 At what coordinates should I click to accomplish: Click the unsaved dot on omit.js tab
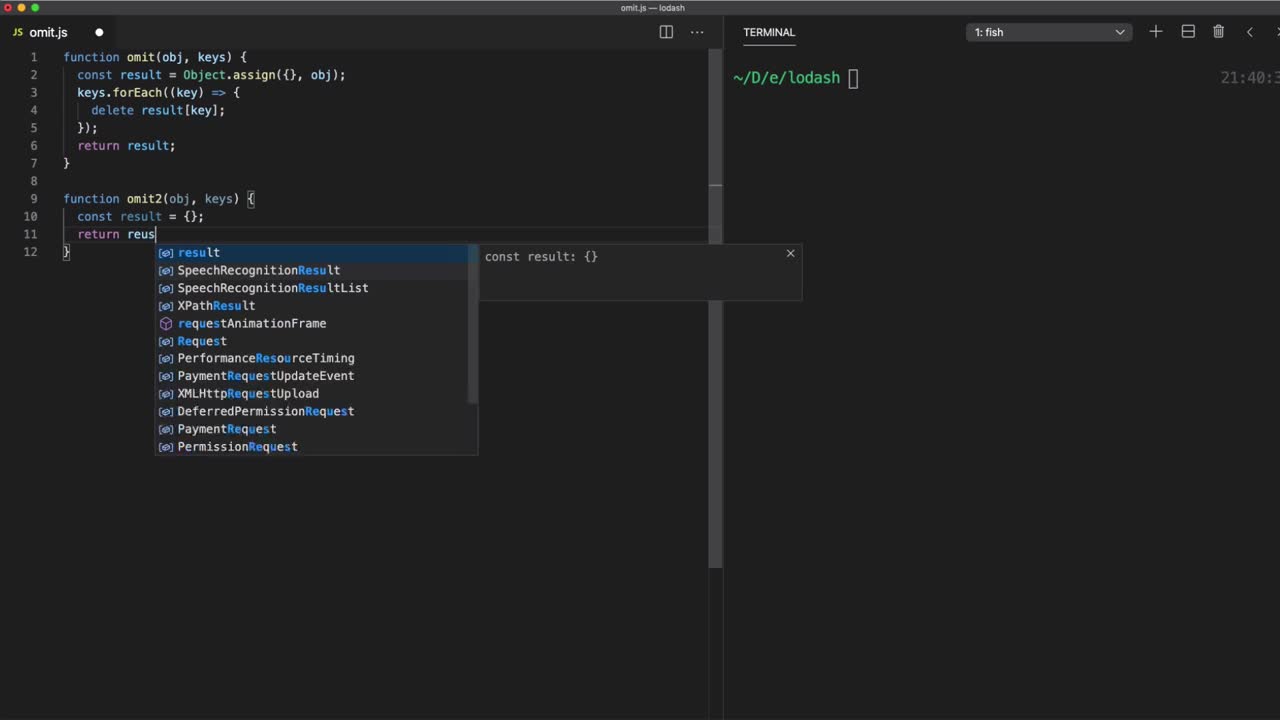pyautogui.click(x=99, y=33)
